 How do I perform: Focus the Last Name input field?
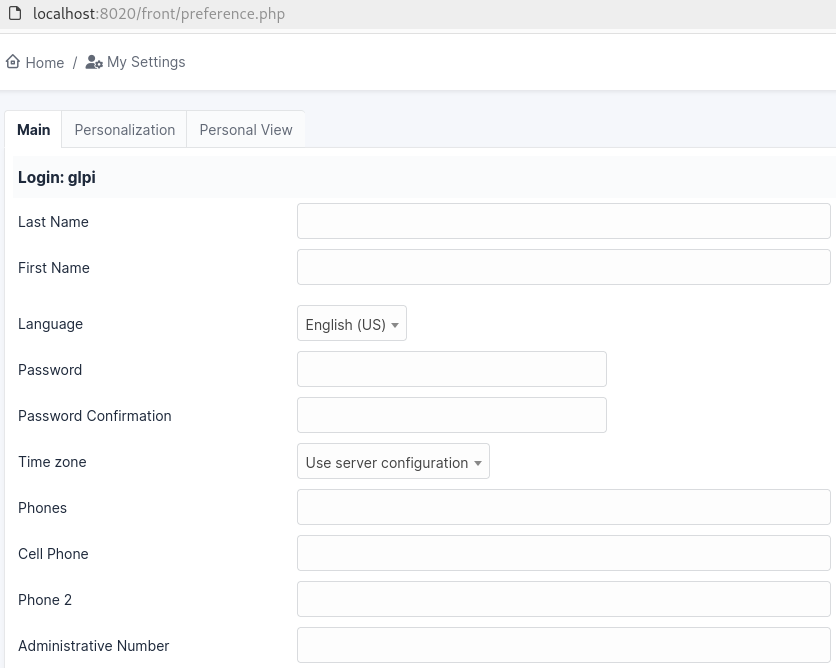pyautogui.click(x=563, y=222)
